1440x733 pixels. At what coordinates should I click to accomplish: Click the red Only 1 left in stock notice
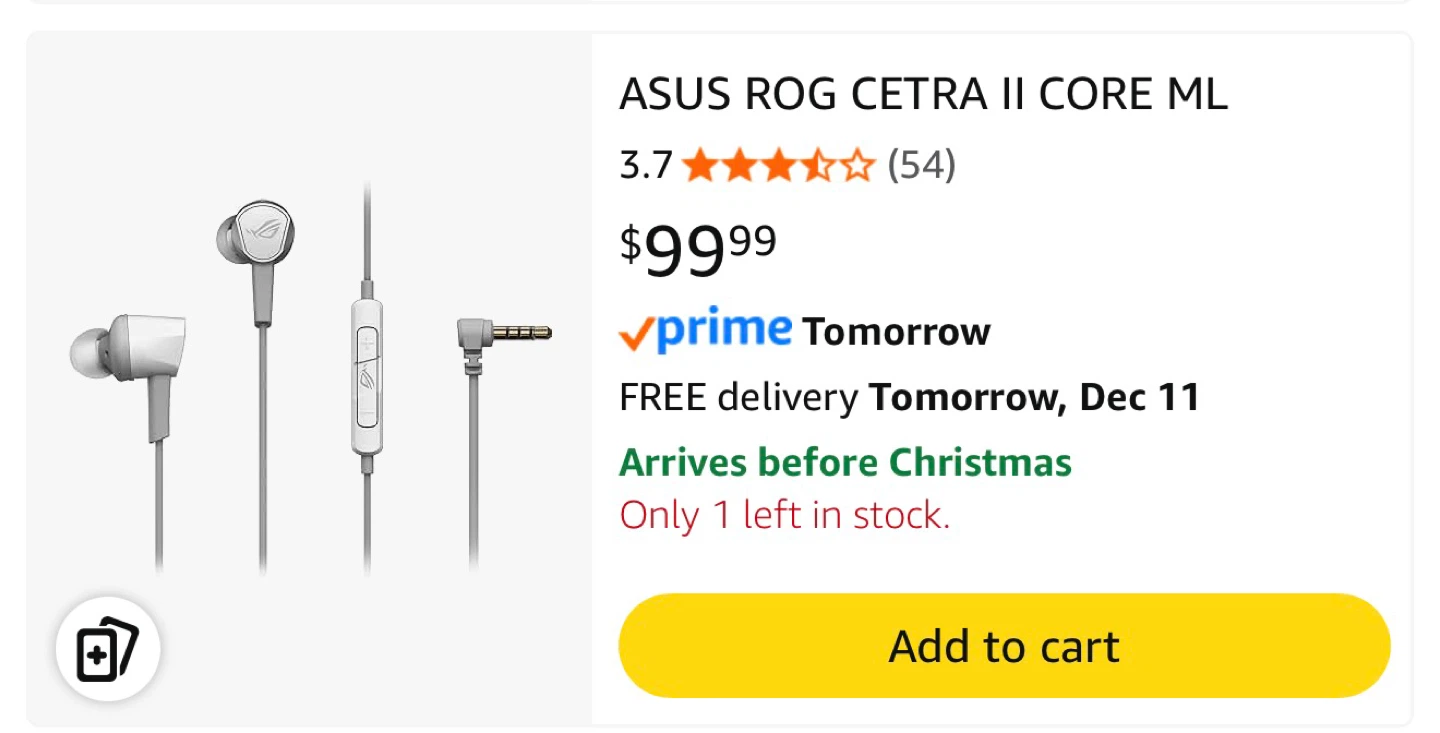[784, 516]
